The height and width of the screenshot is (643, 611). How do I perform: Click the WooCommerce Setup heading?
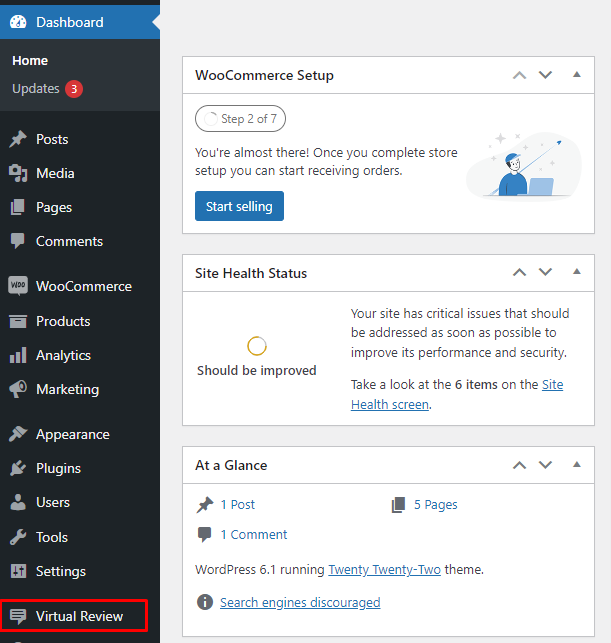(x=264, y=75)
